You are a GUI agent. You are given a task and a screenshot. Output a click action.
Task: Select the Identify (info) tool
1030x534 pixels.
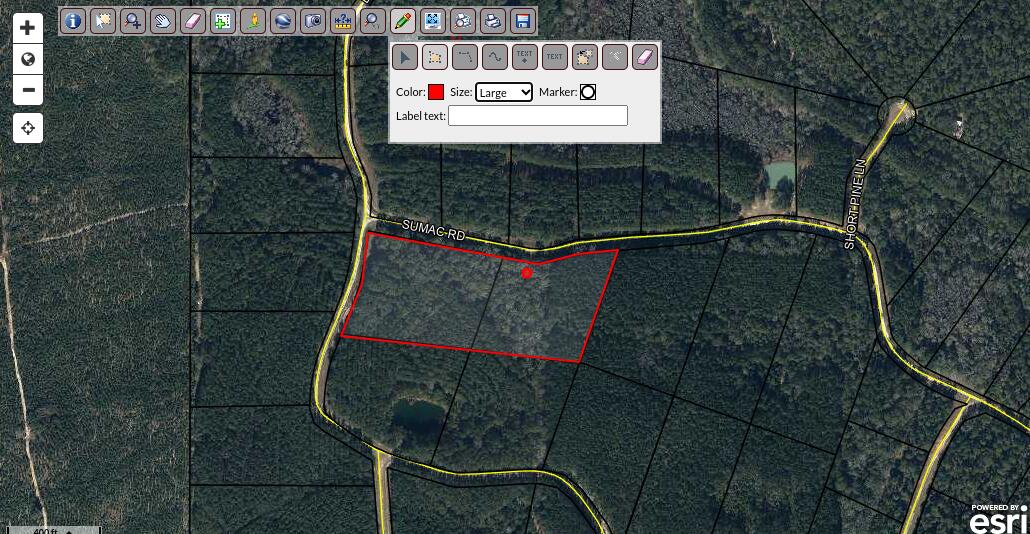click(x=73, y=21)
